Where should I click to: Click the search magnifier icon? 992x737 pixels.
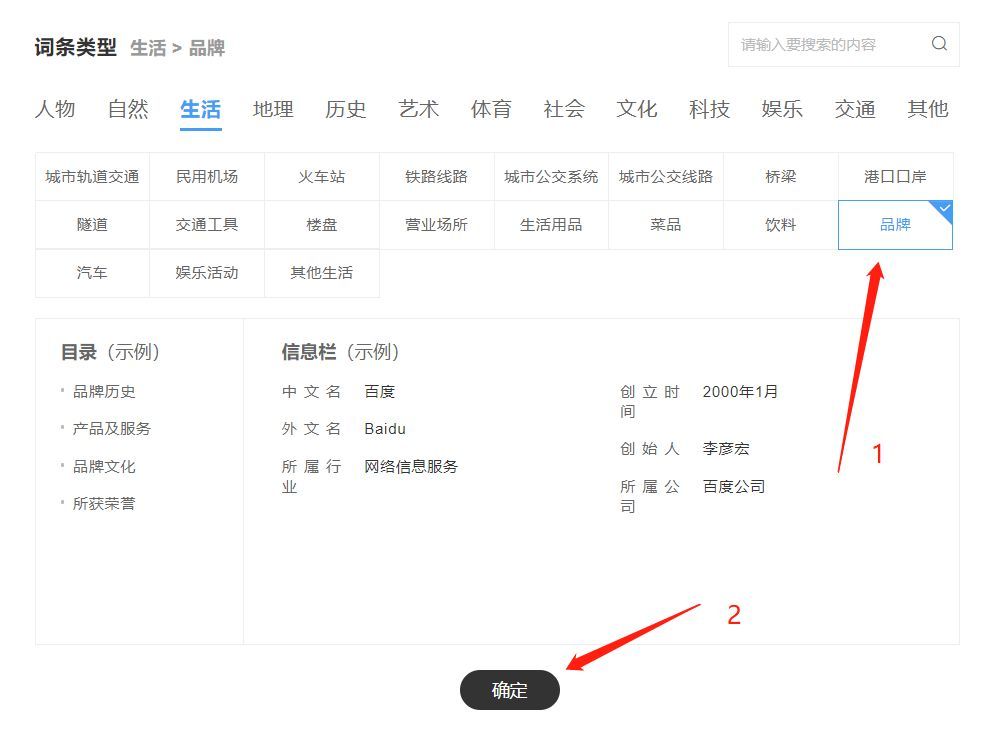tap(938, 44)
